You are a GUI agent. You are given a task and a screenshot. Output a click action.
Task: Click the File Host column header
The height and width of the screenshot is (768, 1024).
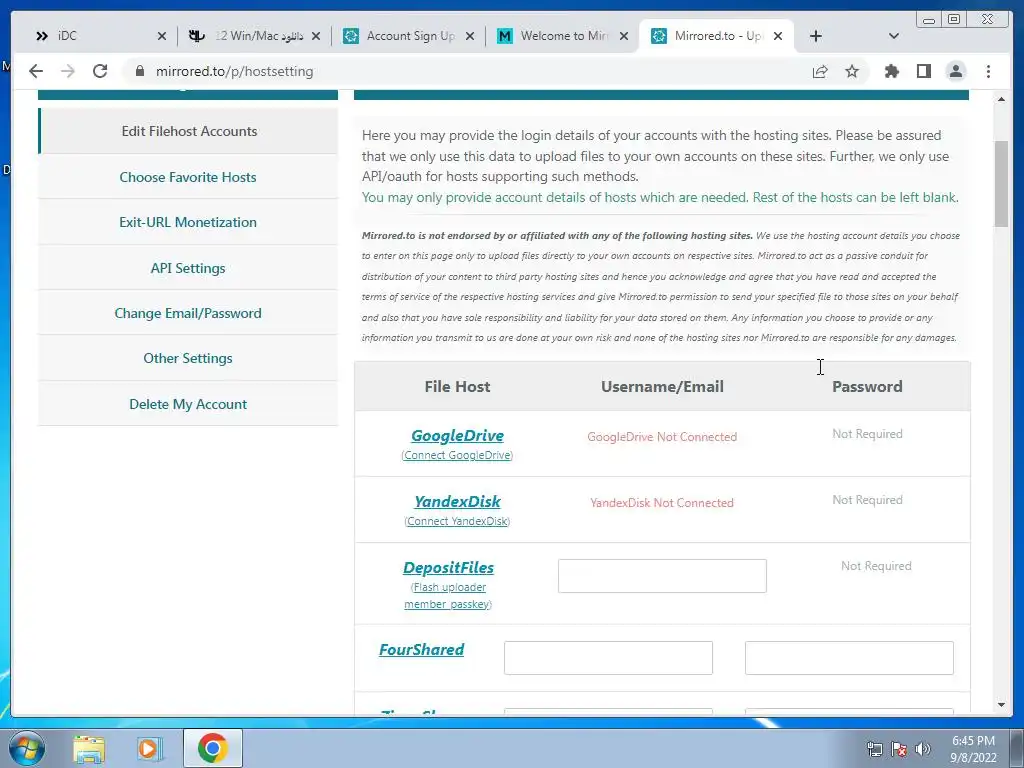[457, 387]
